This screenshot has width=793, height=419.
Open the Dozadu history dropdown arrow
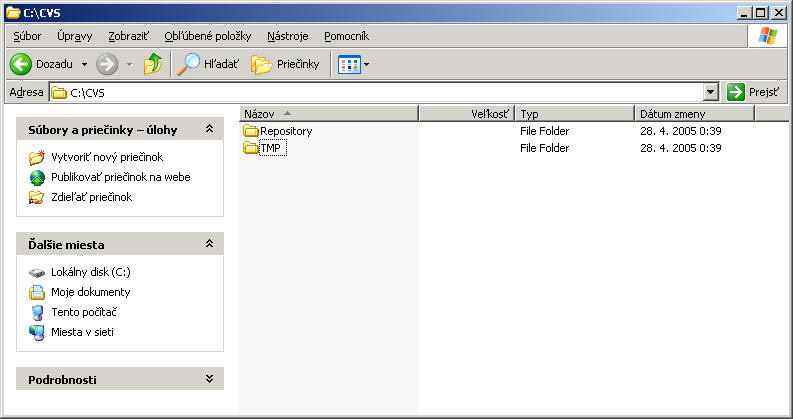tap(84, 64)
